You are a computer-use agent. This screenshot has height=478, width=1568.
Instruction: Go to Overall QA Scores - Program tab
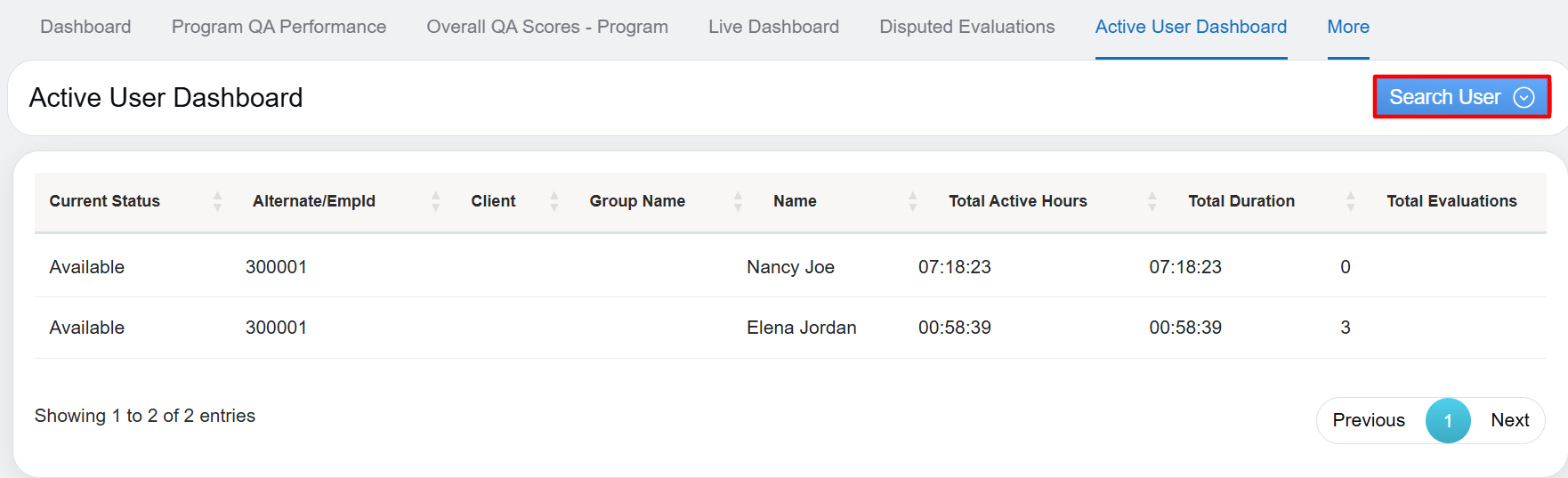[547, 27]
